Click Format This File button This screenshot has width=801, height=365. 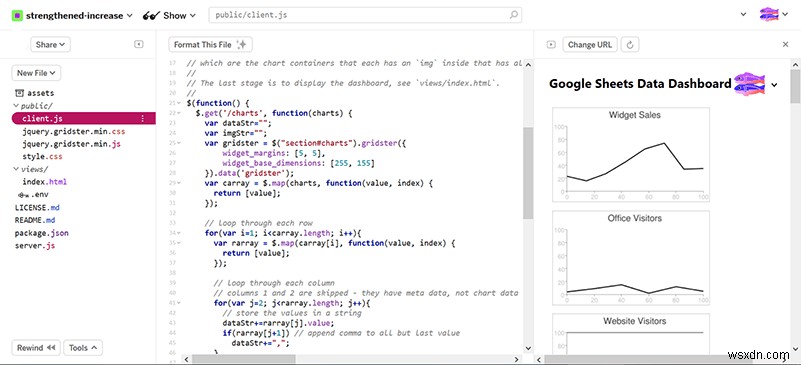coord(210,44)
